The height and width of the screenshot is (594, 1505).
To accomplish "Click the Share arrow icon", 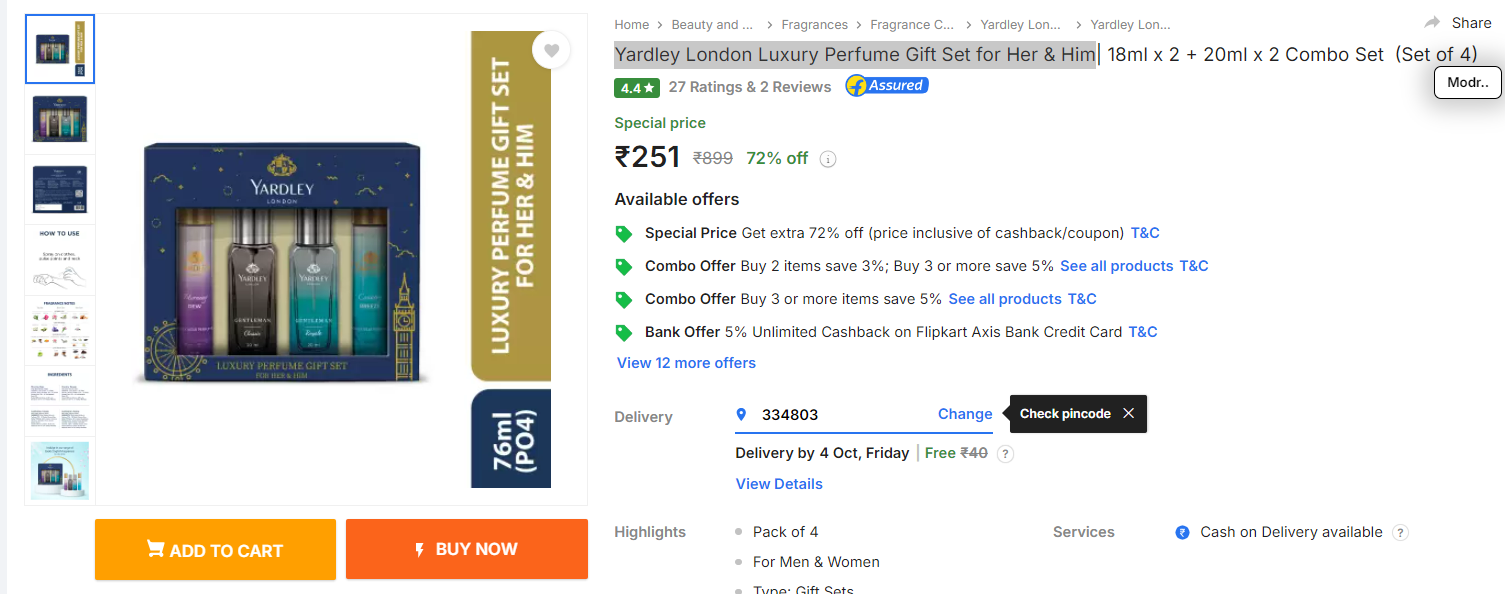I will pyautogui.click(x=1432, y=23).
